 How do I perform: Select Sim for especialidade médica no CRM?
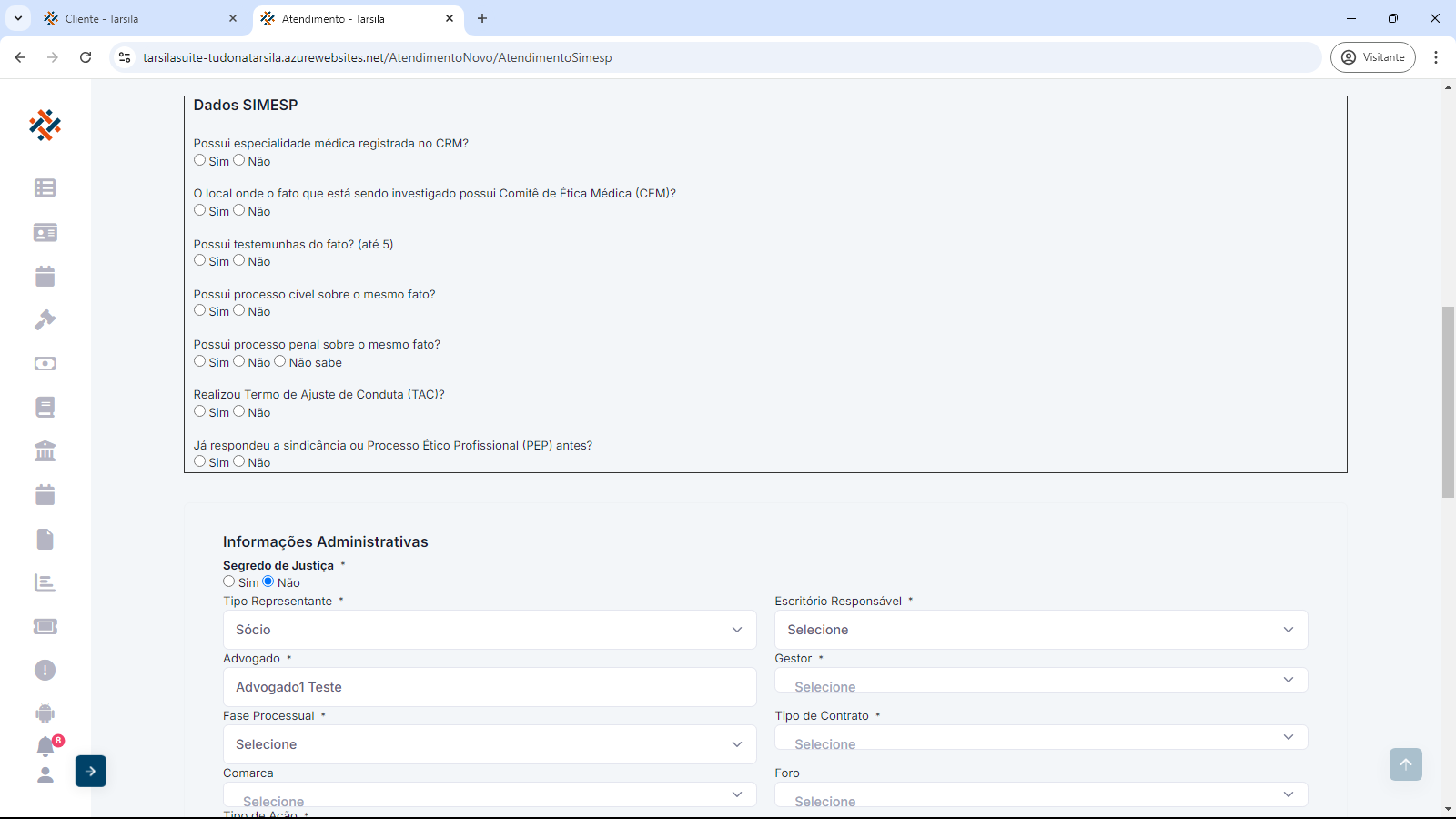(200, 160)
